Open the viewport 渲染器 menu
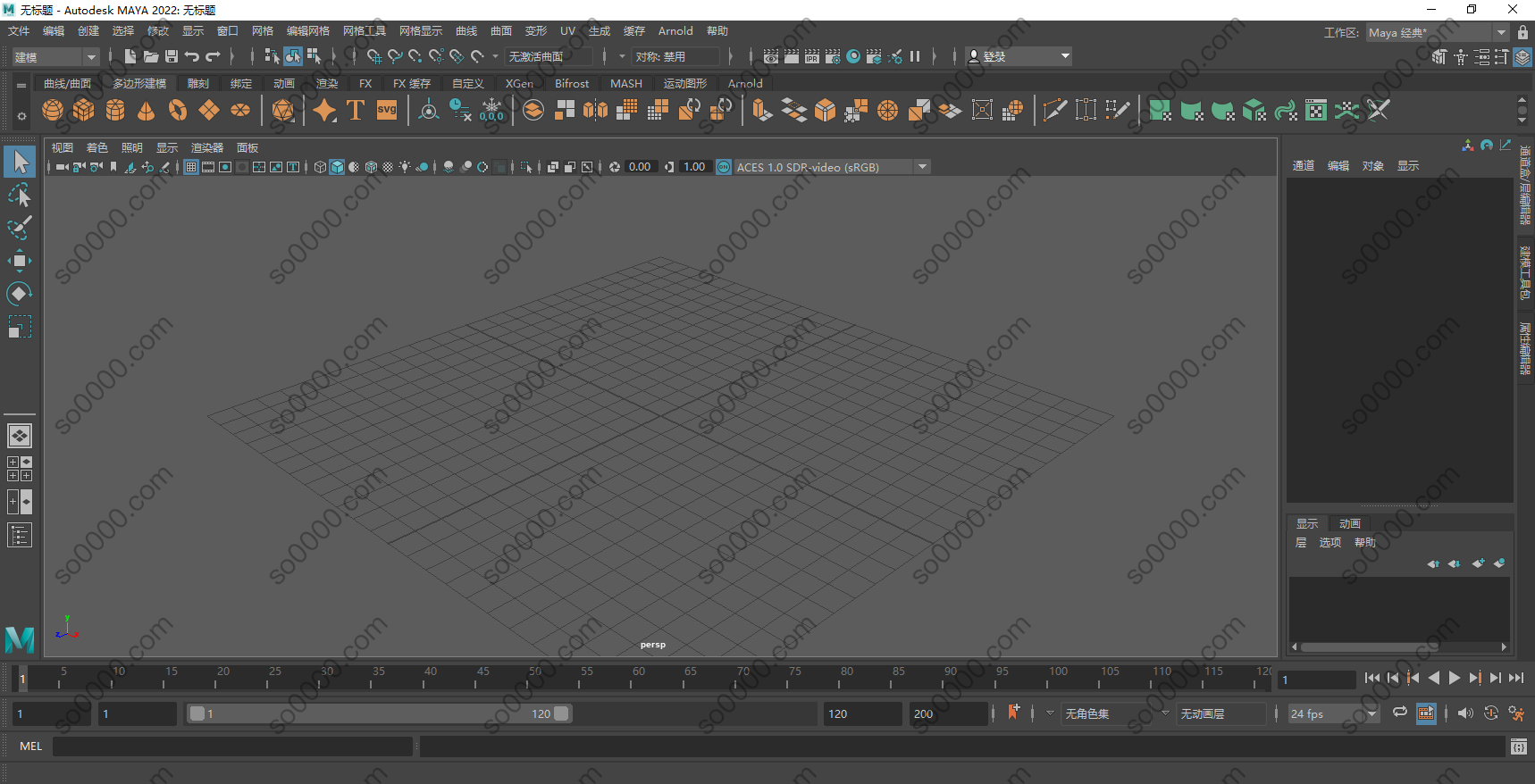The image size is (1535, 784). [x=207, y=147]
